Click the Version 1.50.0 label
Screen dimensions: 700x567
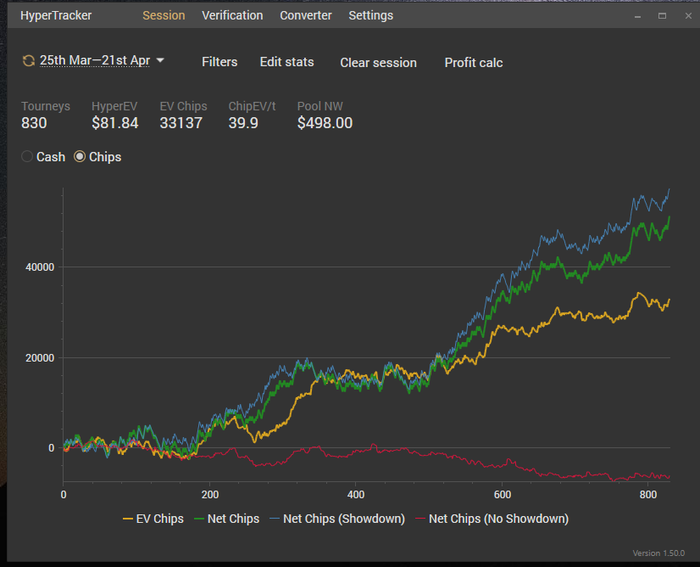[x=658, y=553]
